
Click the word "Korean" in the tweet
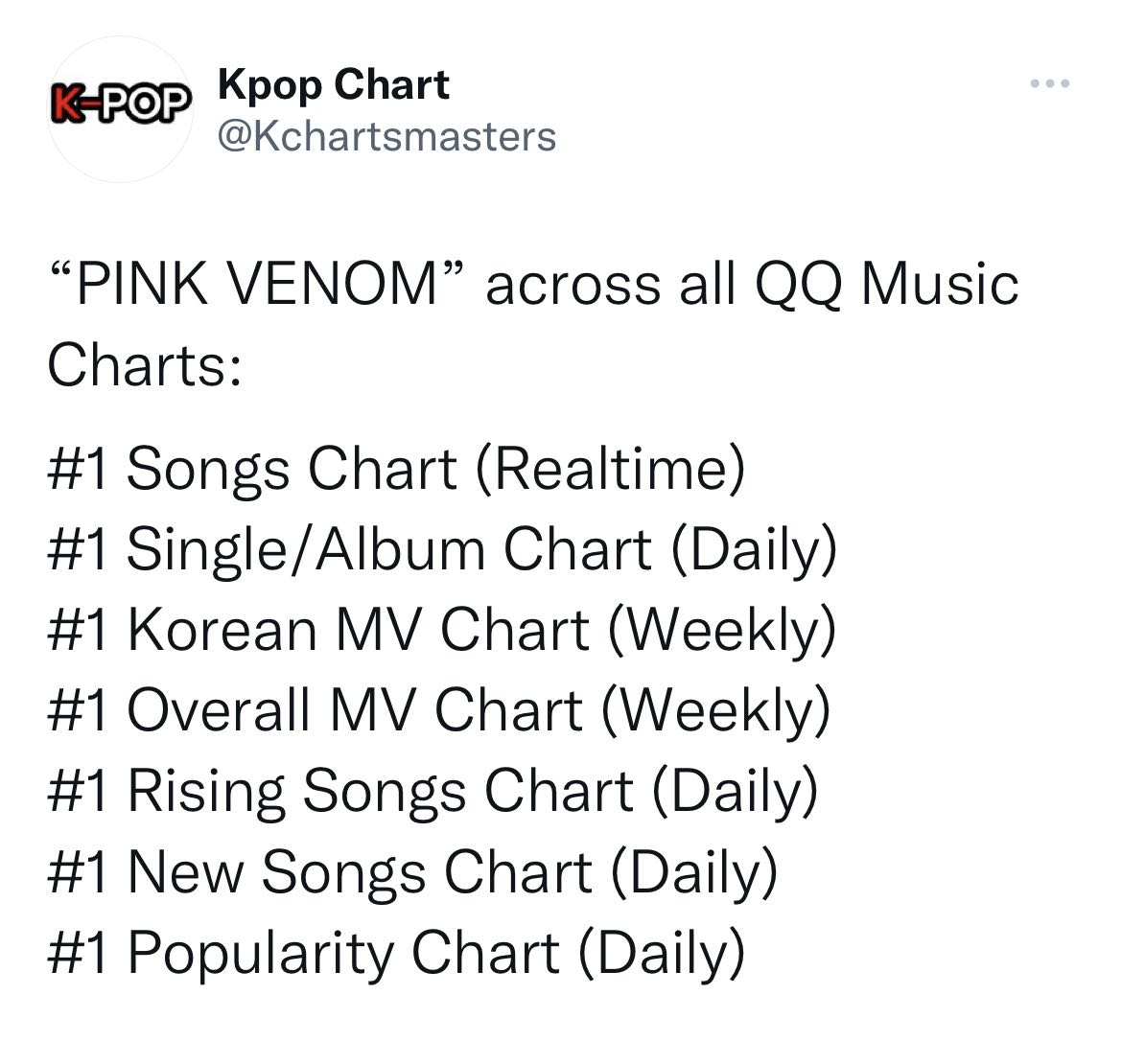click(x=222, y=631)
